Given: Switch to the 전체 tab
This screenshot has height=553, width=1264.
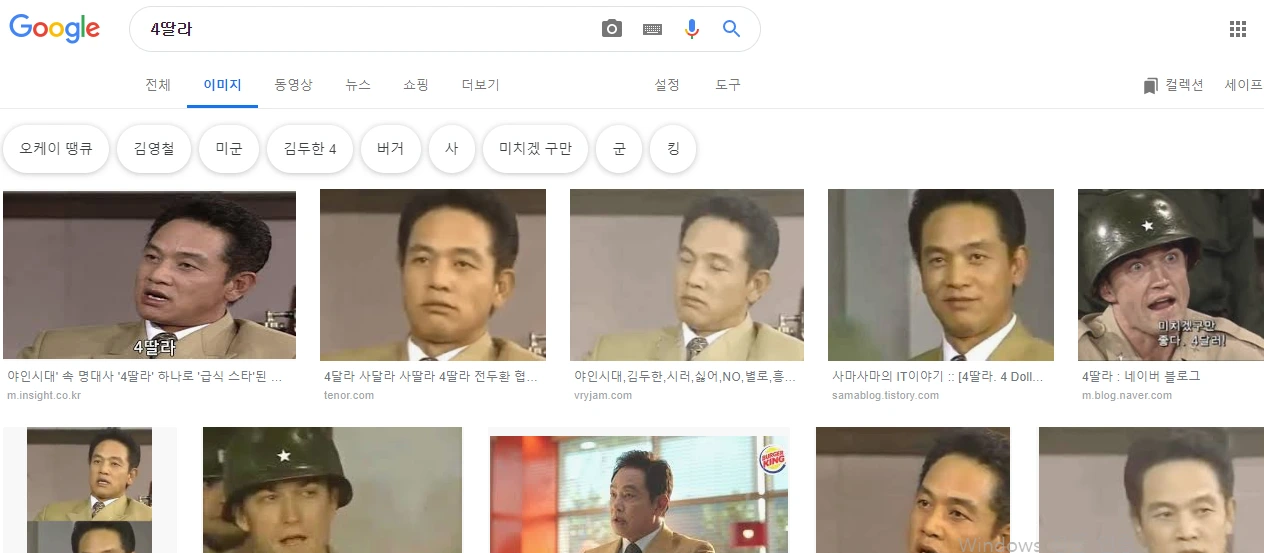Looking at the screenshot, I should tap(158, 85).
